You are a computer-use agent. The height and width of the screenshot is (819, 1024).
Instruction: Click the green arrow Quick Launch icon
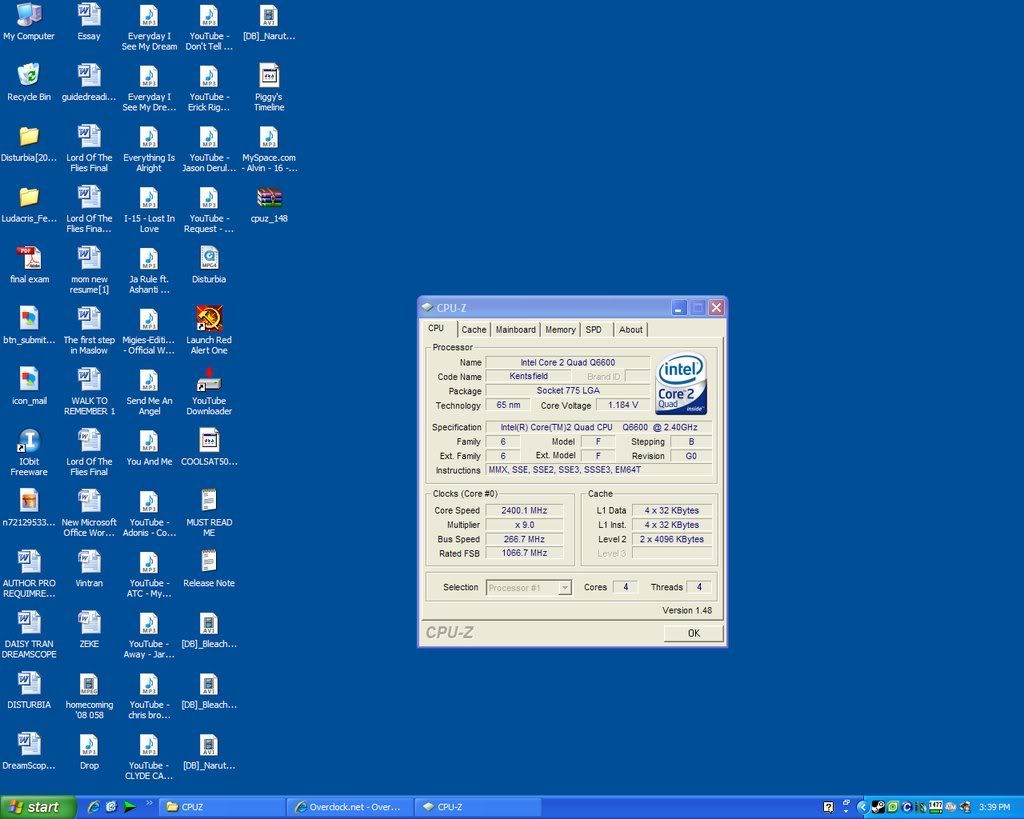click(130, 807)
